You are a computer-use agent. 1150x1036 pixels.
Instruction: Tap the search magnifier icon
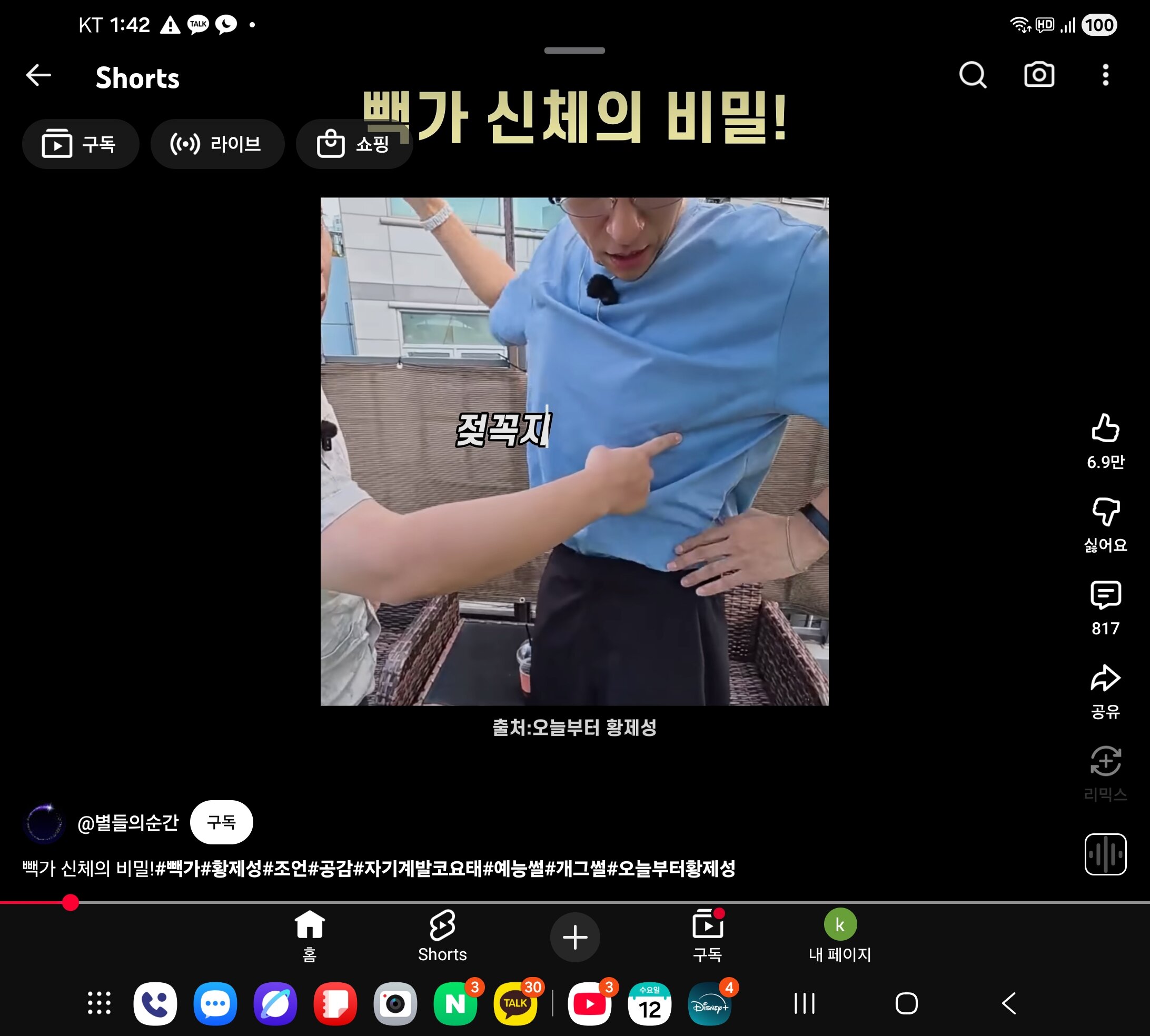pos(973,75)
